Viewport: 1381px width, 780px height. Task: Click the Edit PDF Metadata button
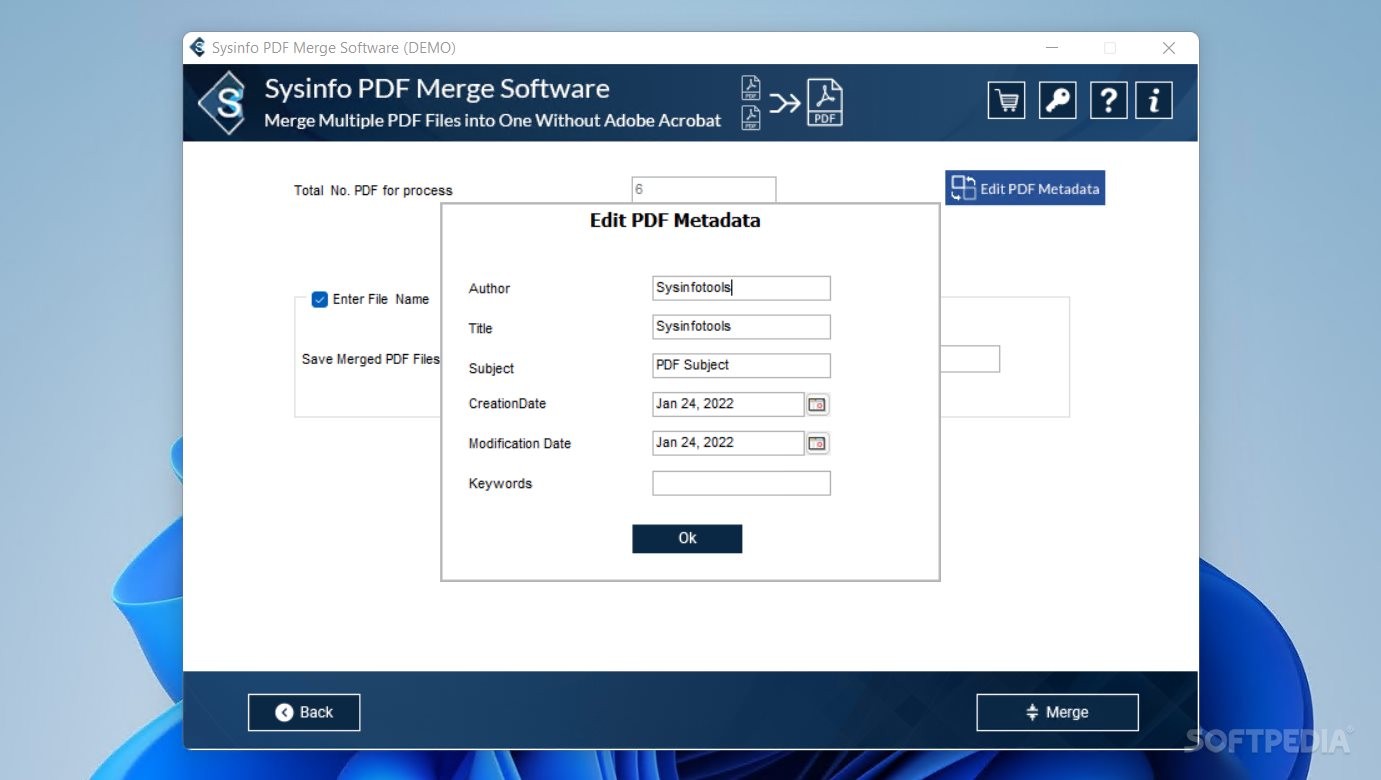[x=1025, y=188]
